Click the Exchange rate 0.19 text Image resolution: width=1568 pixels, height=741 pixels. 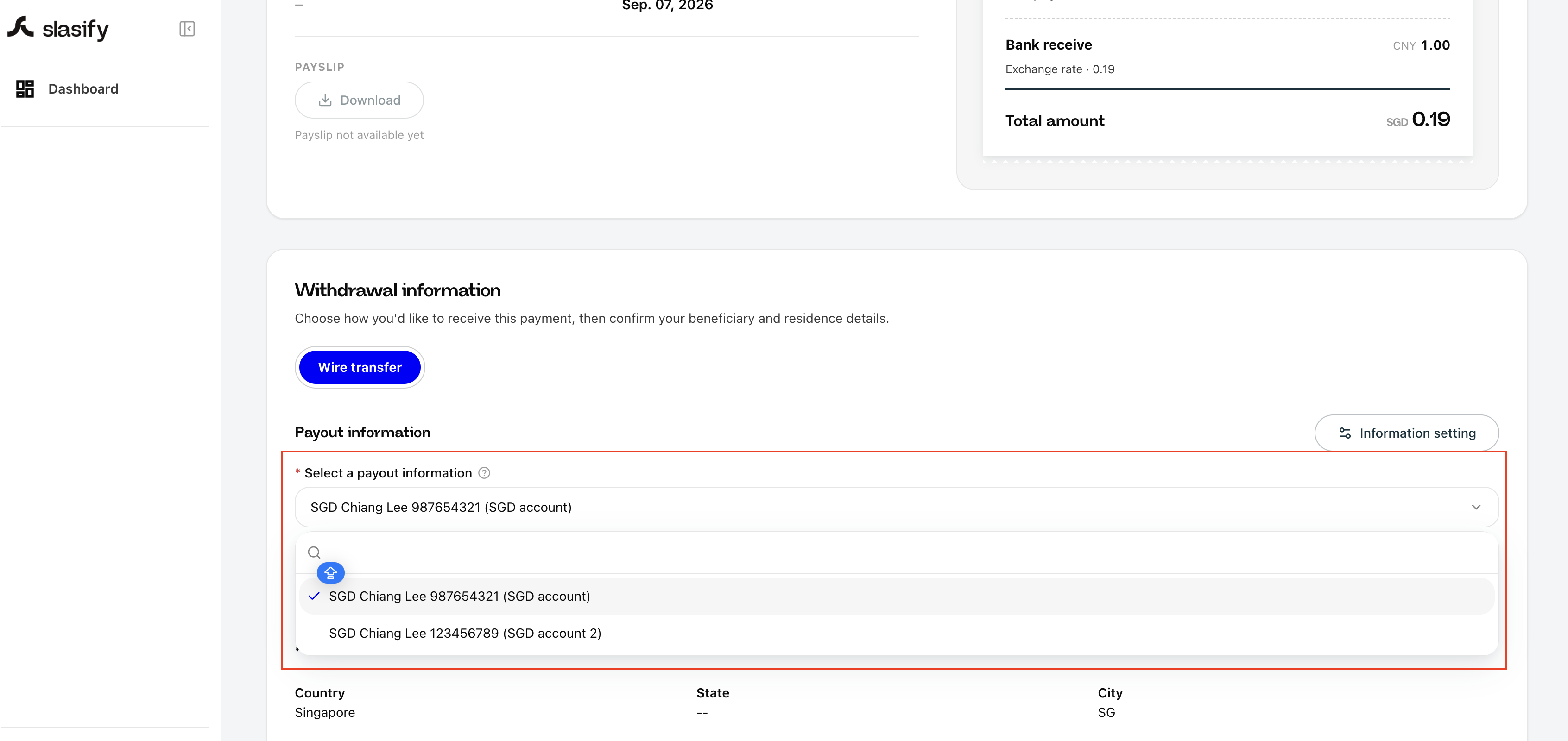(x=1059, y=69)
